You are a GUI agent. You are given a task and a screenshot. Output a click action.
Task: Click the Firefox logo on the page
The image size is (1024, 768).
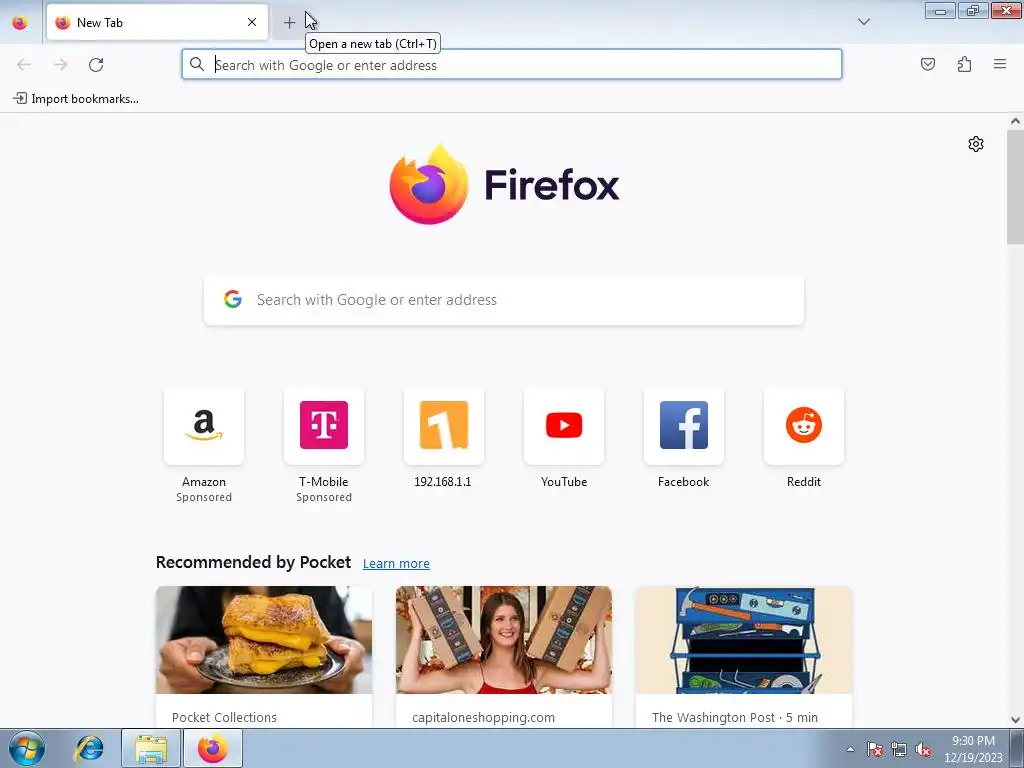(504, 185)
